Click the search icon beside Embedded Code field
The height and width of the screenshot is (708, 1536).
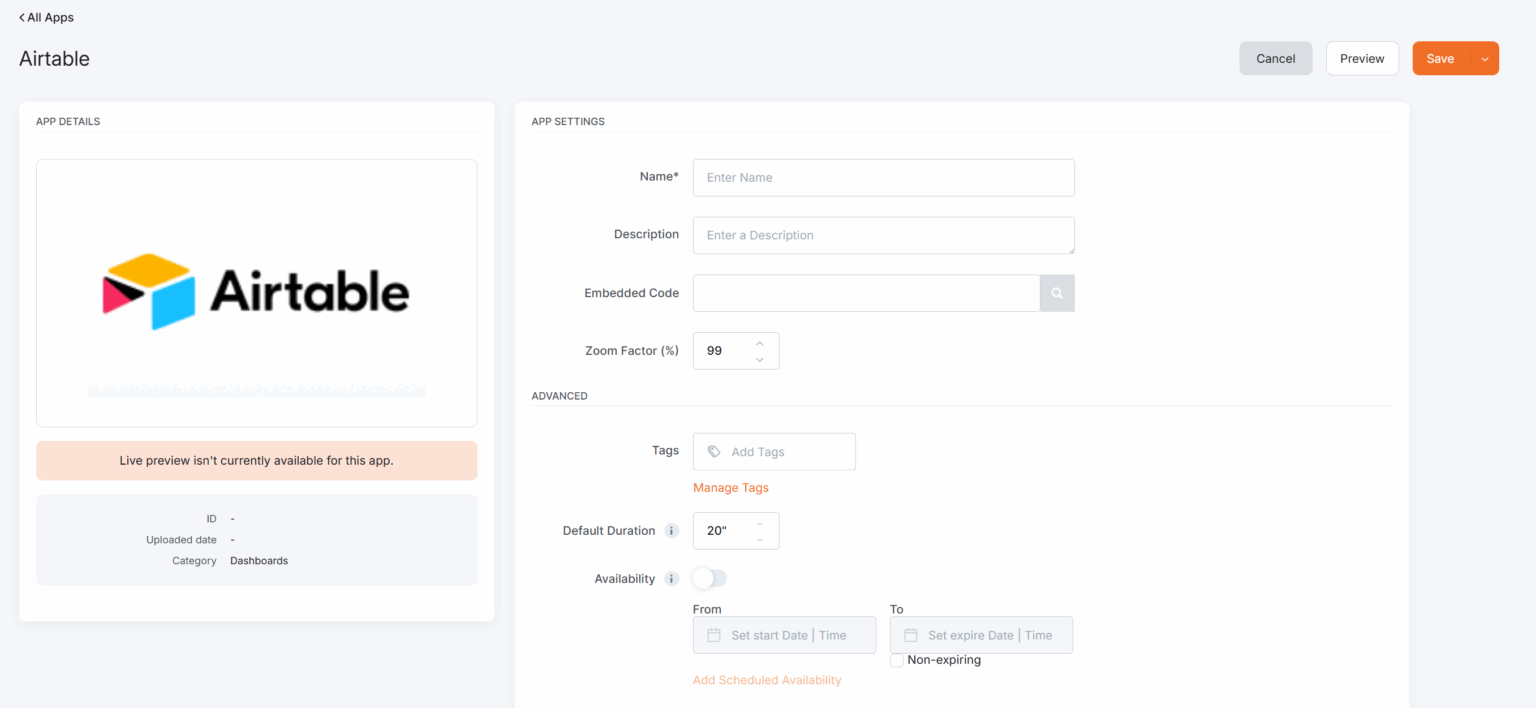1057,292
